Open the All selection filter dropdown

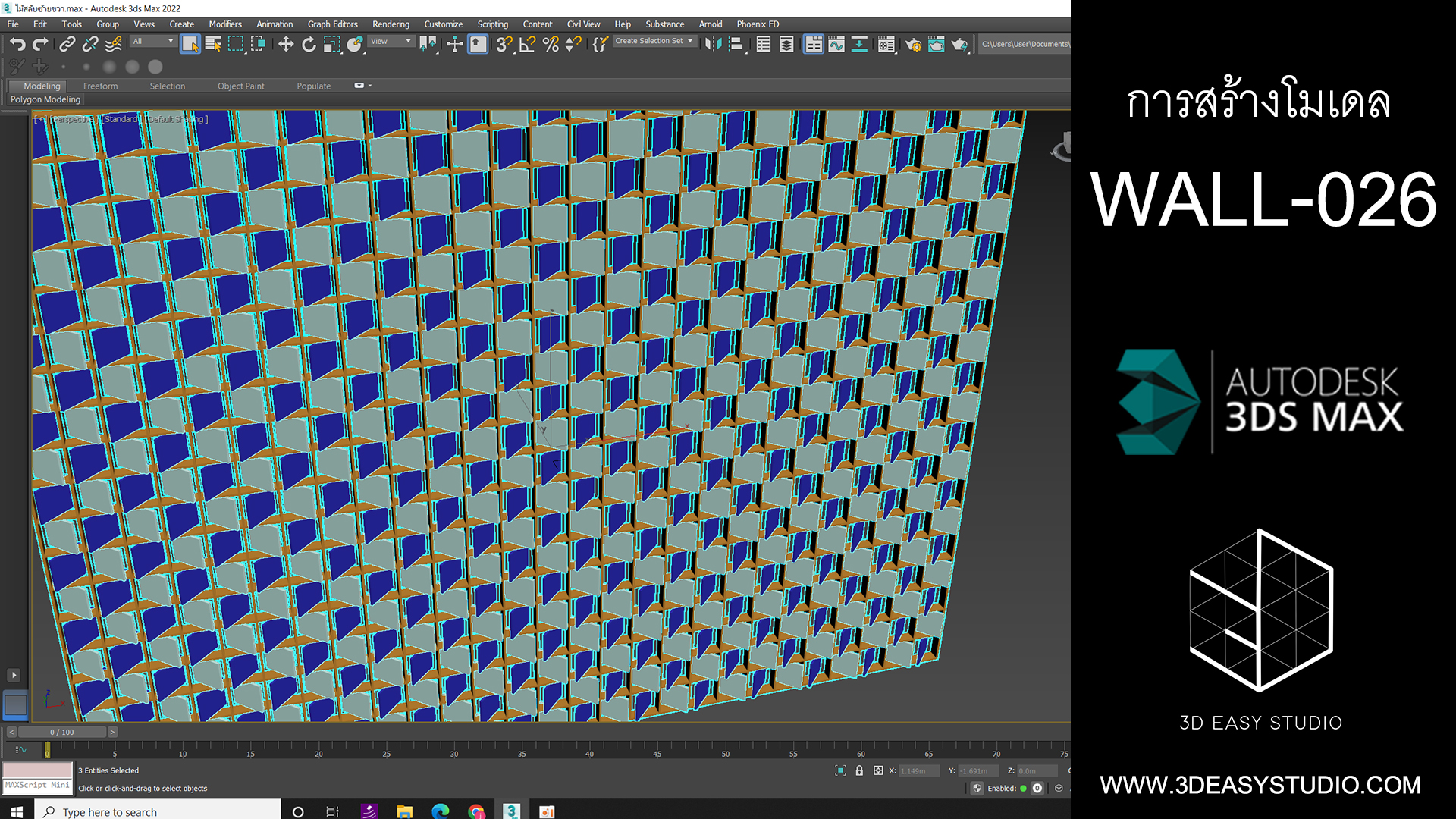pyautogui.click(x=153, y=42)
